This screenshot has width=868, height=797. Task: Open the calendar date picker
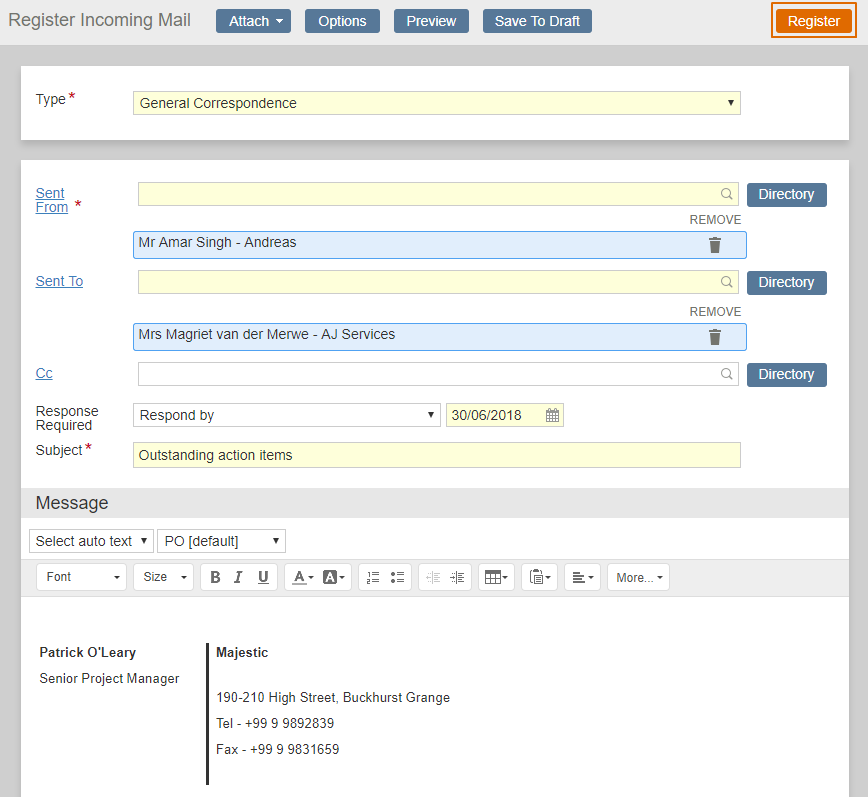pyautogui.click(x=552, y=415)
